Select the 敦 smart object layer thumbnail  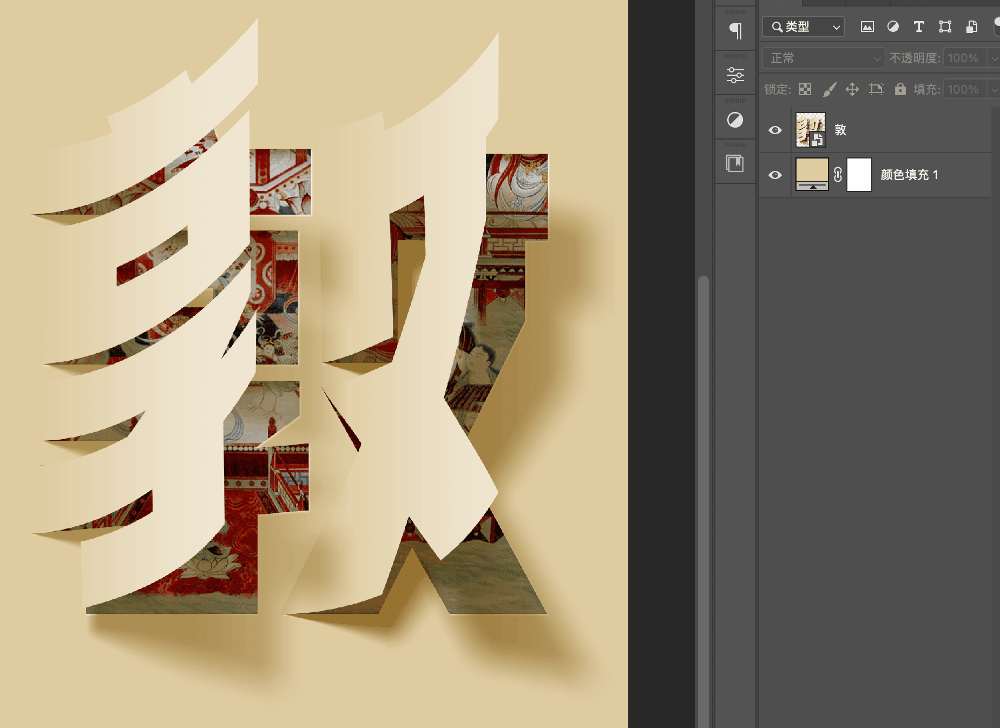[811, 130]
